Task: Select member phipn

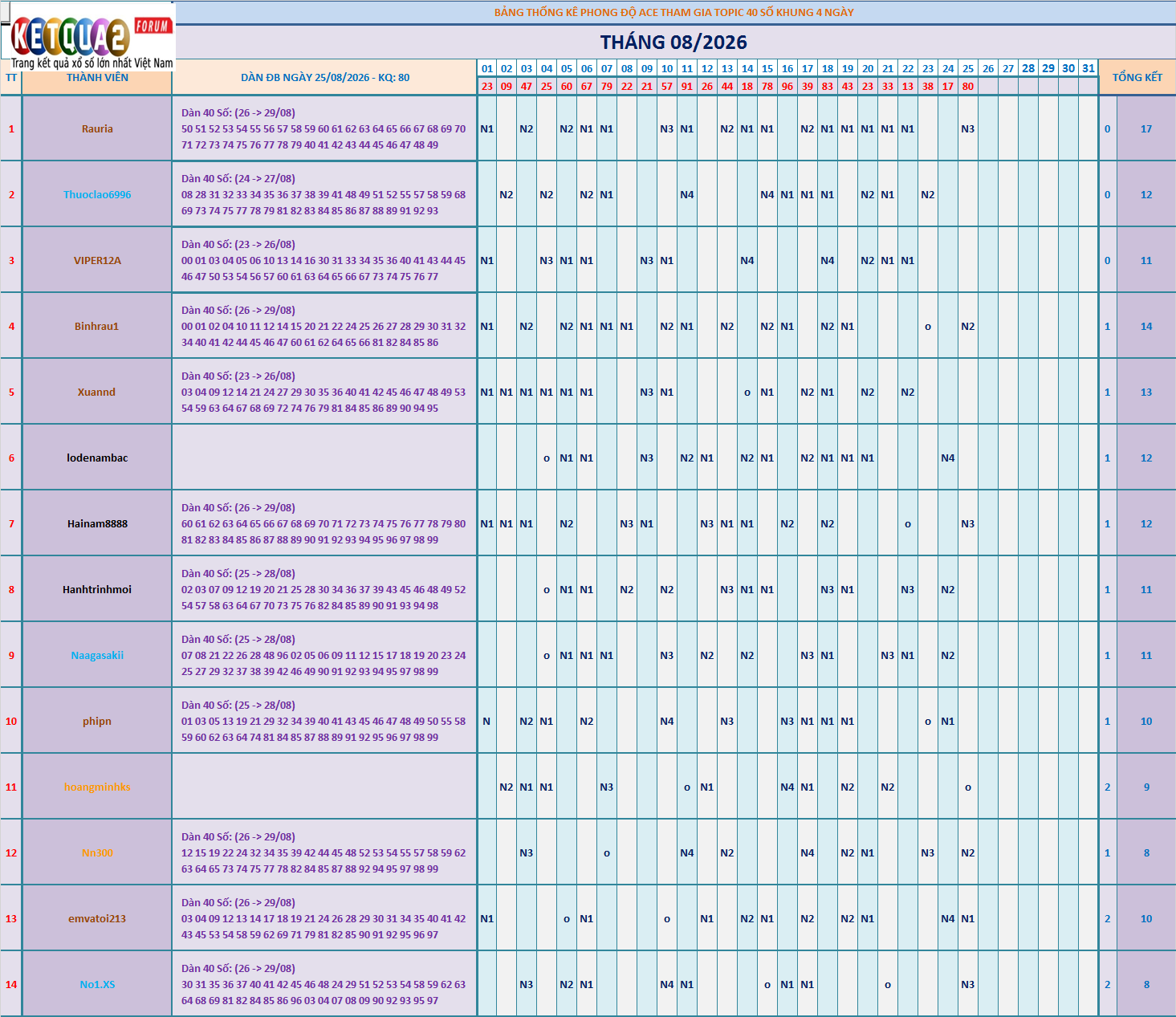Action: pyautogui.click(x=97, y=721)
